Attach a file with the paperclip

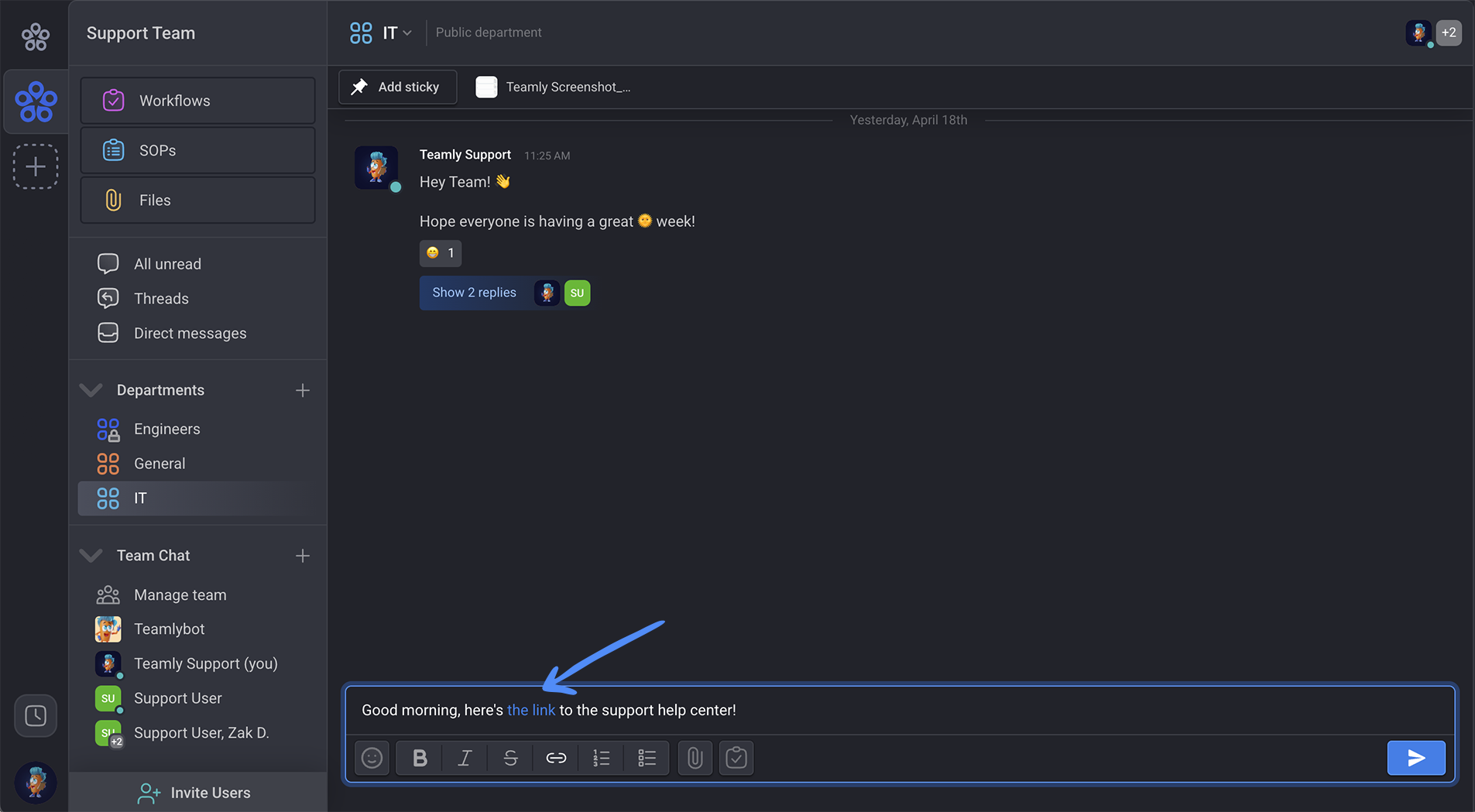[695, 758]
